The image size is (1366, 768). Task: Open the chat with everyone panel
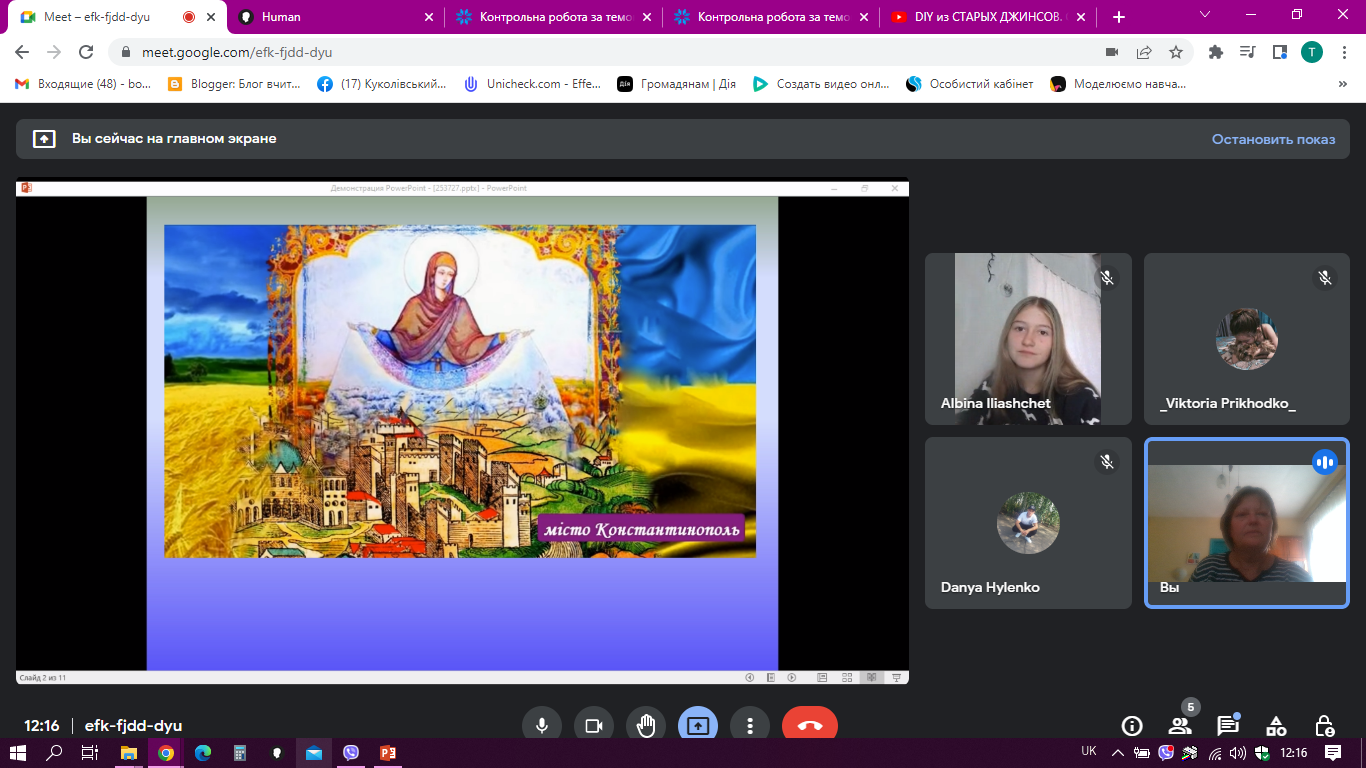[x=1228, y=726]
